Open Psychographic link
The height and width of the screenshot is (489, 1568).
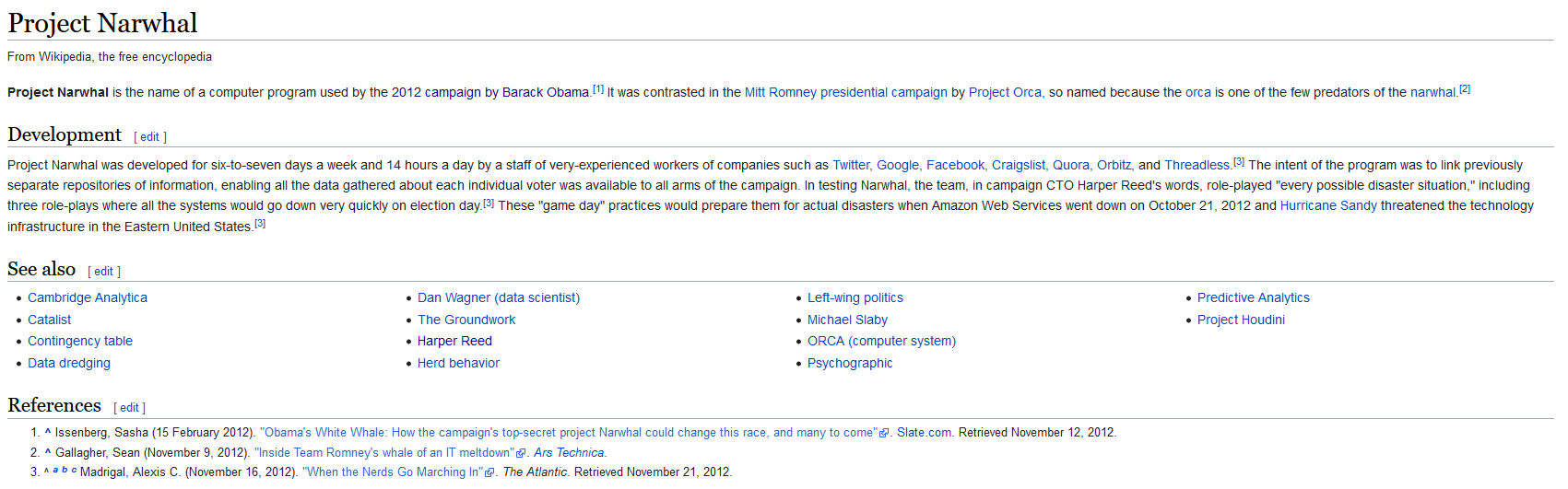[x=850, y=363]
